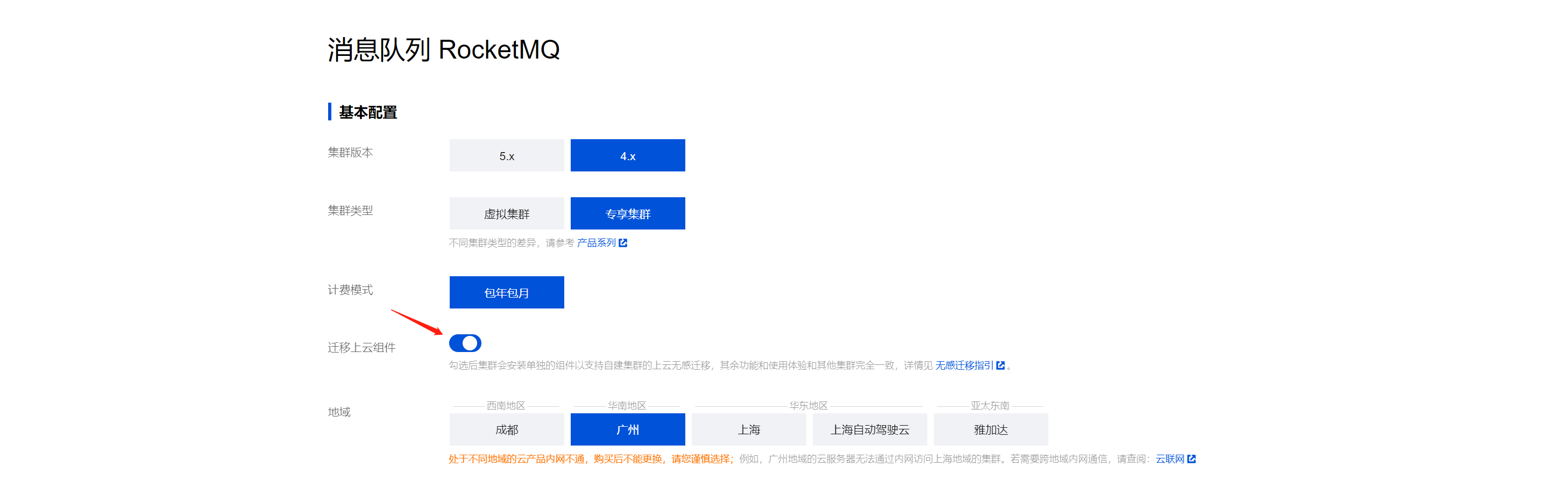Viewport: 1568px width, 481px height.
Task: Click the 集群类型 field label
Action: point(350,210)
